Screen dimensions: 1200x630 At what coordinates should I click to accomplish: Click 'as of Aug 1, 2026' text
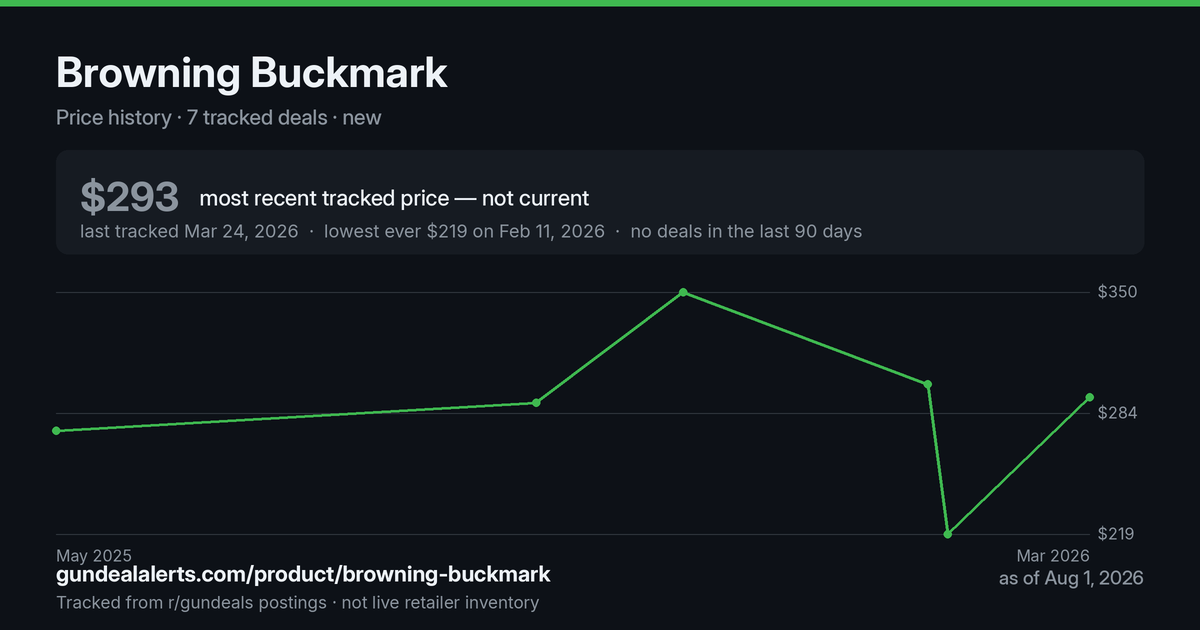click(x=1071, y=578)
